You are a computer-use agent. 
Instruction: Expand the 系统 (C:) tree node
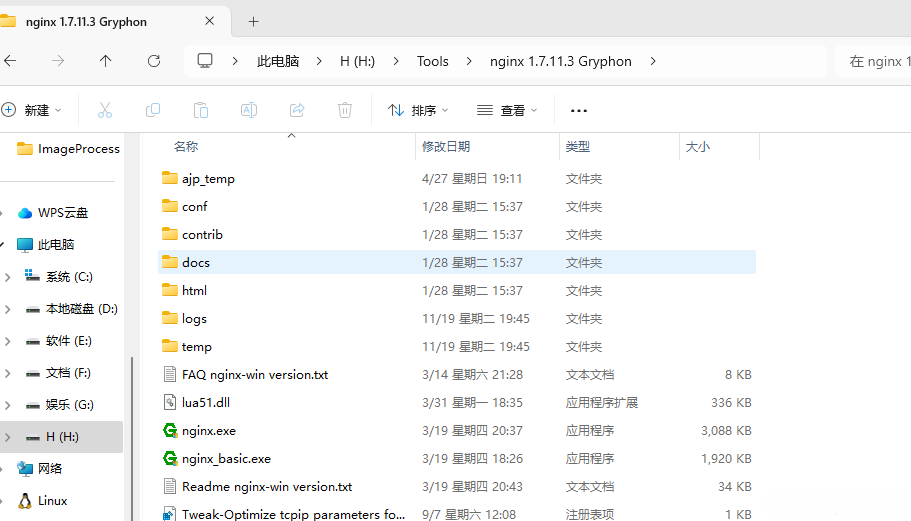8,277
